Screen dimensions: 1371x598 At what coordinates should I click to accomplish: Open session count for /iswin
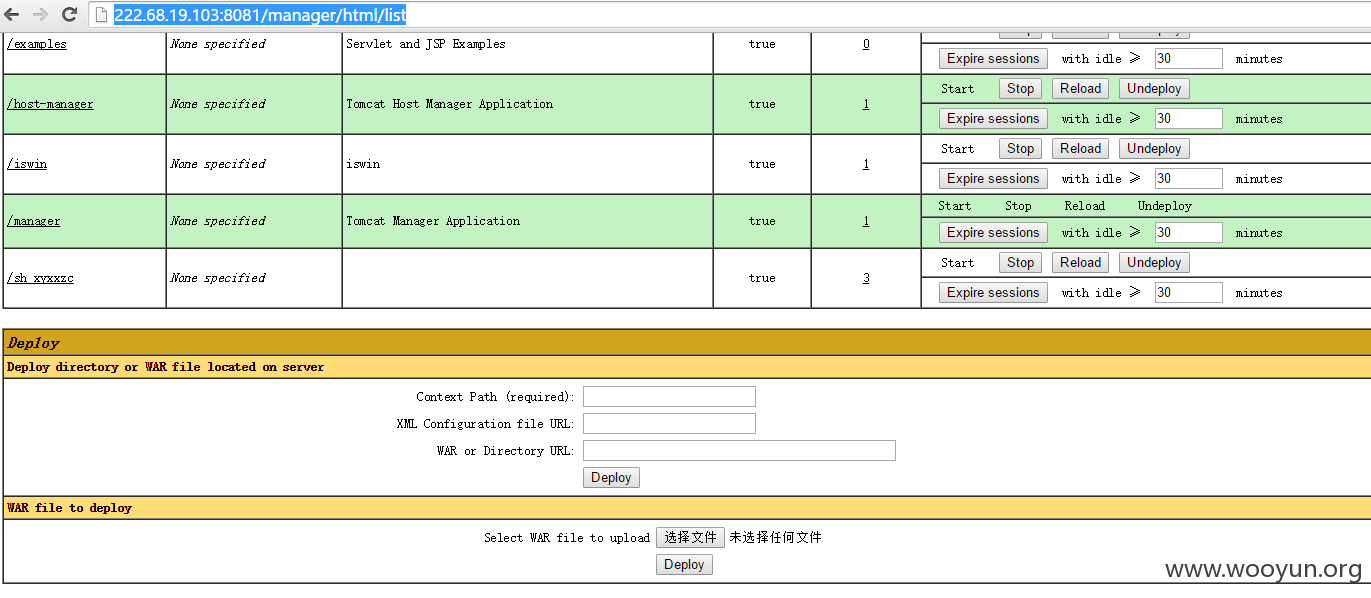[x=866, y=164]
